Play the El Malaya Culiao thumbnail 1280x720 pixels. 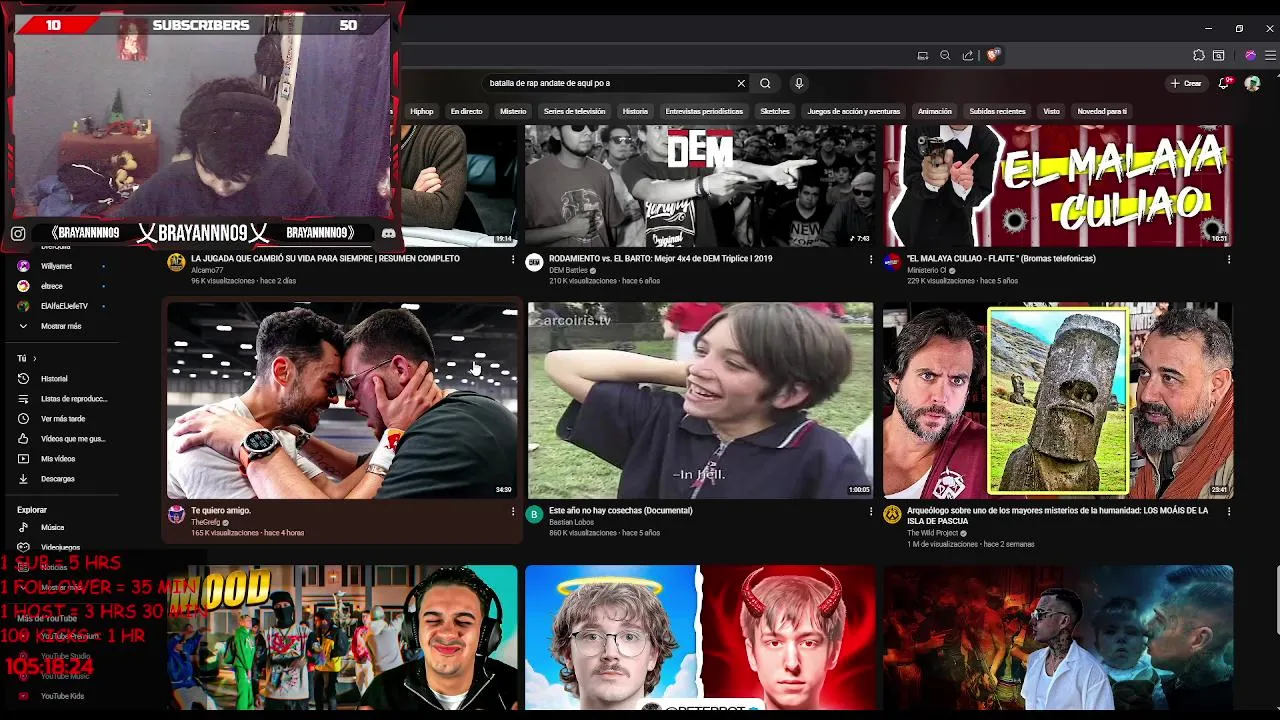point(1058,186)
